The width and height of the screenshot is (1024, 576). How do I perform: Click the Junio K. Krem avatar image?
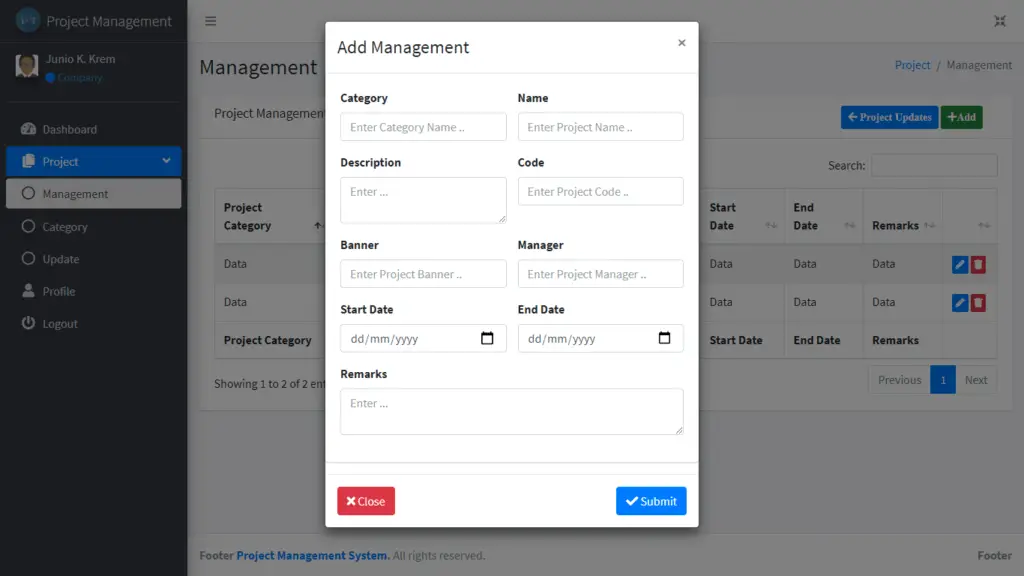pyautogui.click(x=29, y=67)
